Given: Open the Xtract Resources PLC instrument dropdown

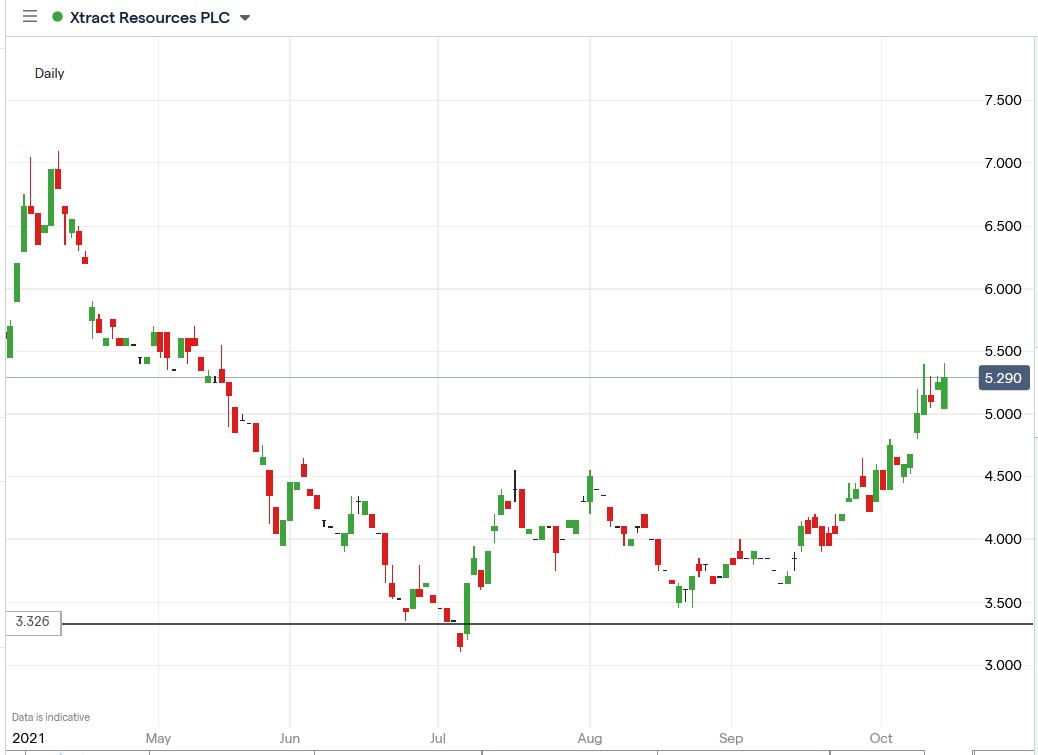Looking at the screenshot, I should point(244,17).
